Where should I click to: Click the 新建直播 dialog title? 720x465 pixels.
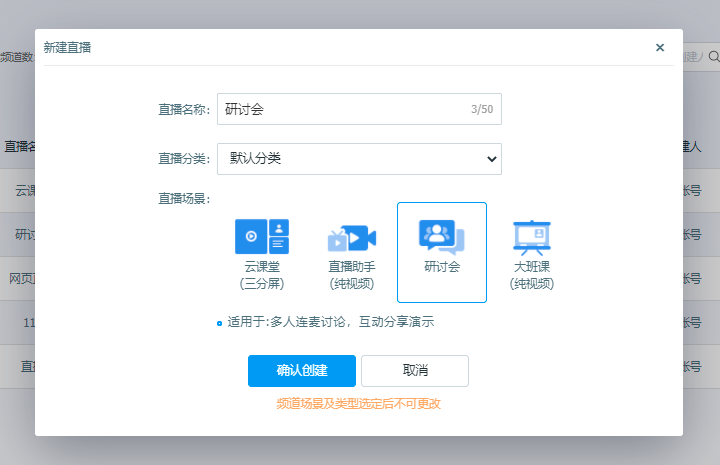click(68, 47)
